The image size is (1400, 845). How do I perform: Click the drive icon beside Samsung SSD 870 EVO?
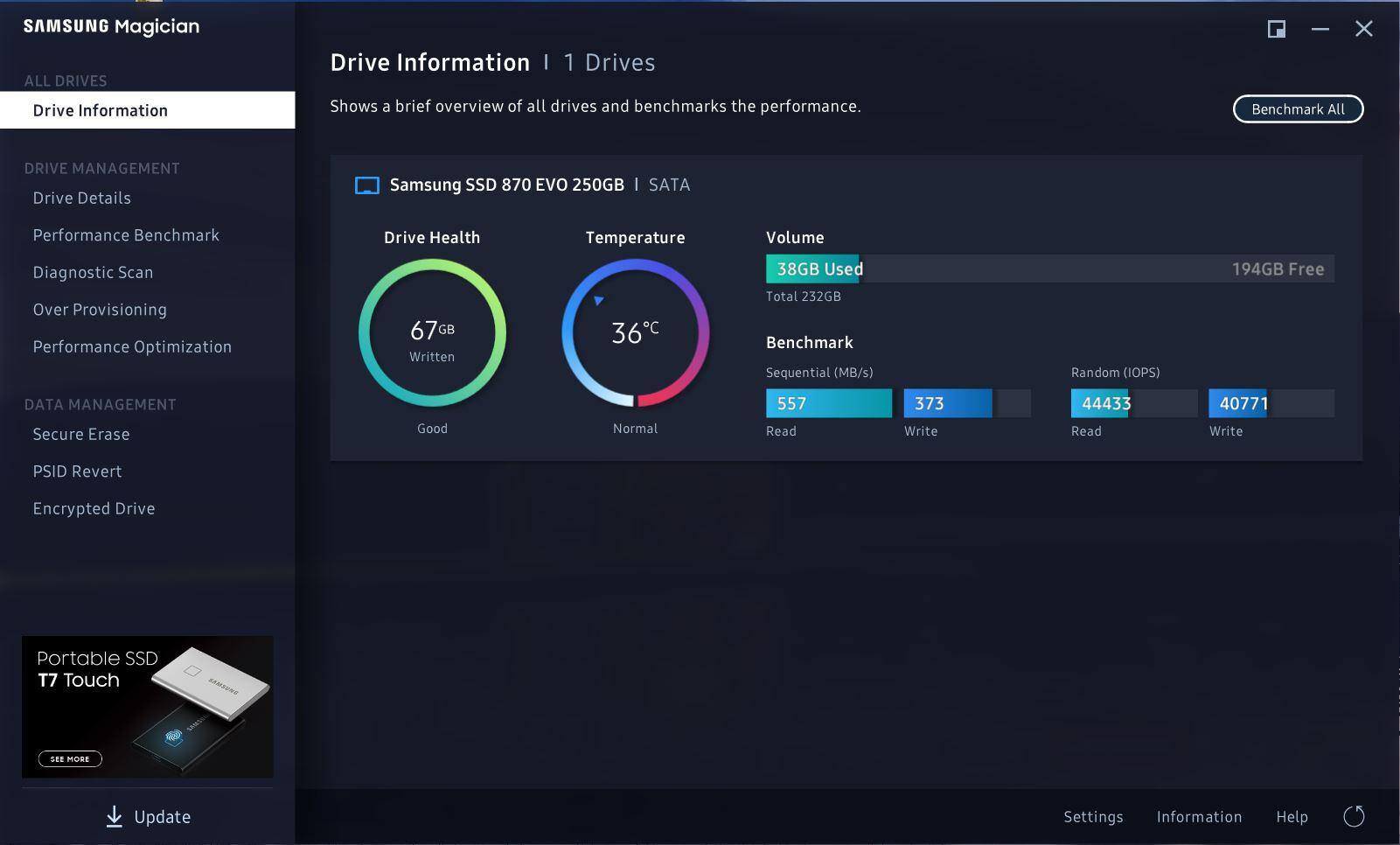(366, 185)
